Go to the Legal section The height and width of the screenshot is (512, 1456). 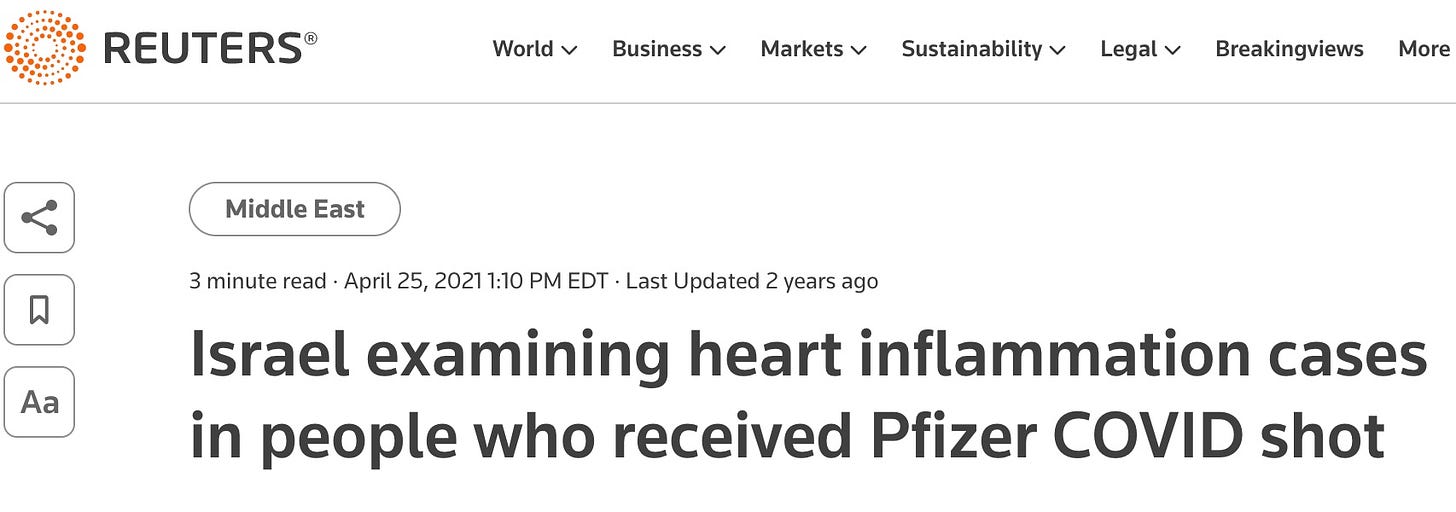[x=1129, y=49]
